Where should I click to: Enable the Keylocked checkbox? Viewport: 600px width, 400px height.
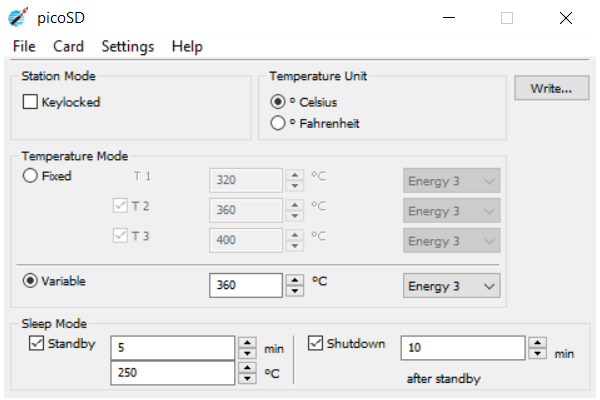30,102
